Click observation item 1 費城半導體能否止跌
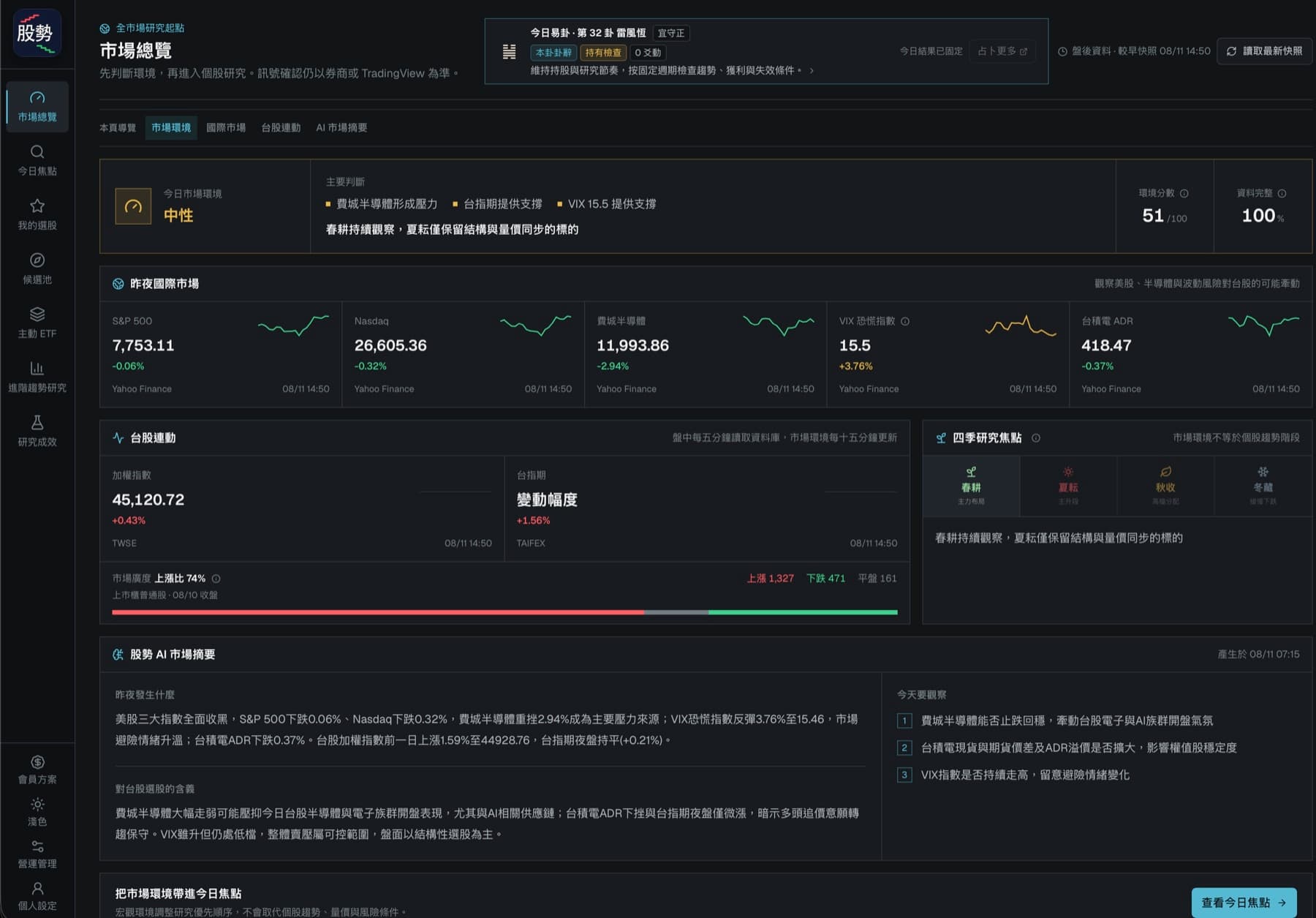 tap(1055, 721)
